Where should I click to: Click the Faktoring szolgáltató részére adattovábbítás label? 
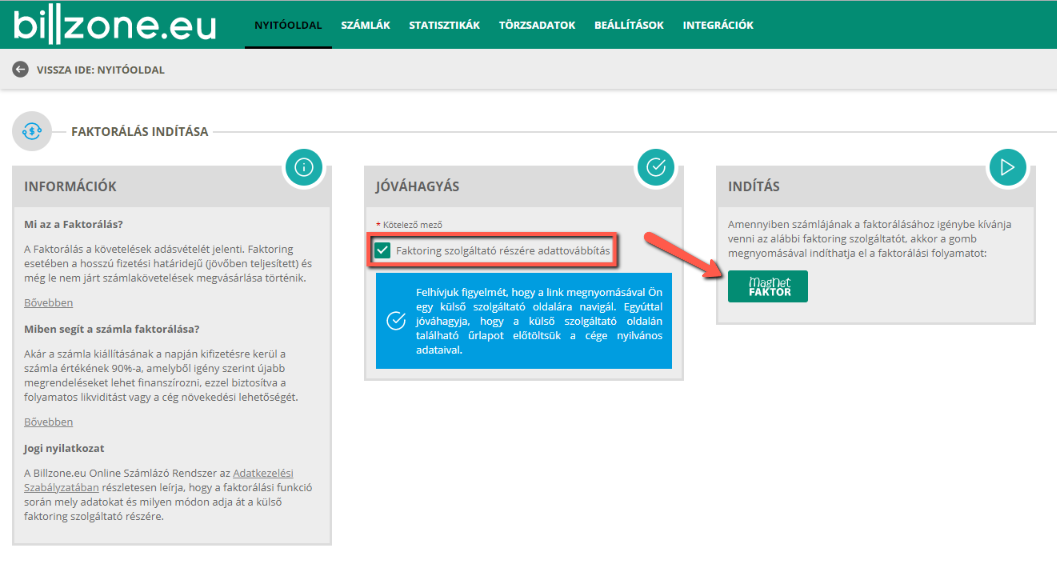click(503, 251)
